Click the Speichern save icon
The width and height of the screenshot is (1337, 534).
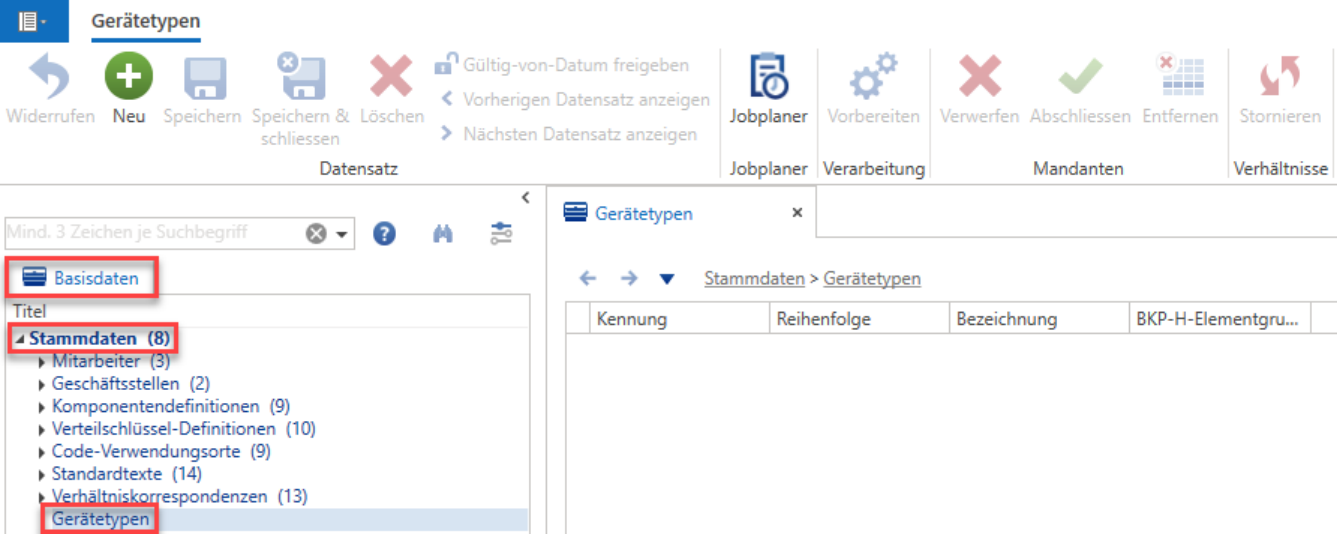[203, 78]
